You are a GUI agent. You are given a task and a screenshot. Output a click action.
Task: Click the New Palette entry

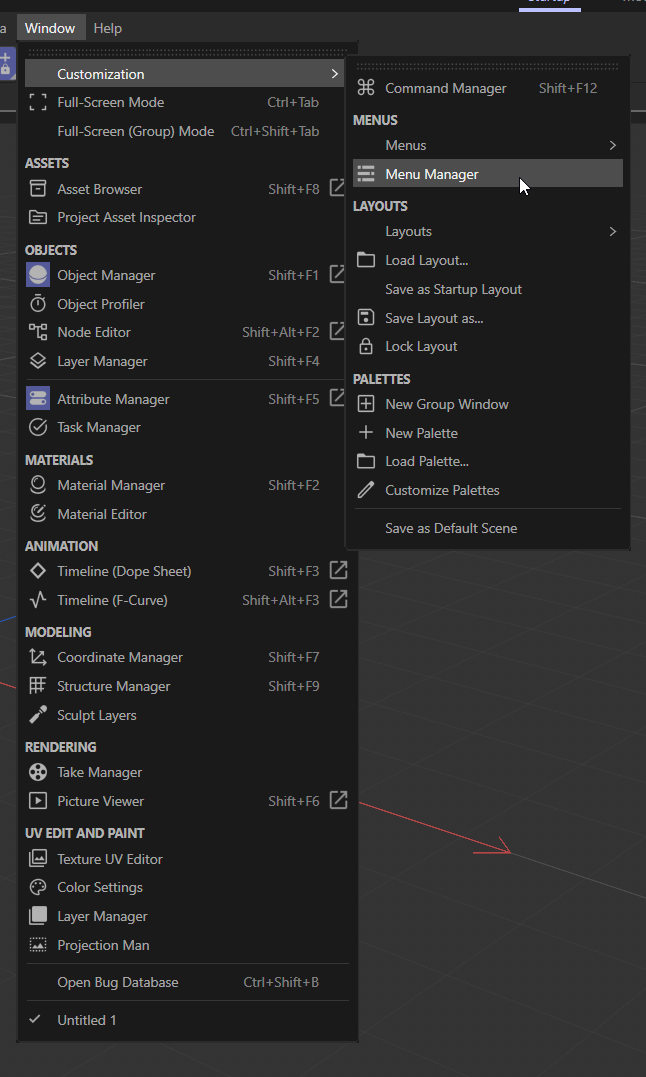[487, 433]
